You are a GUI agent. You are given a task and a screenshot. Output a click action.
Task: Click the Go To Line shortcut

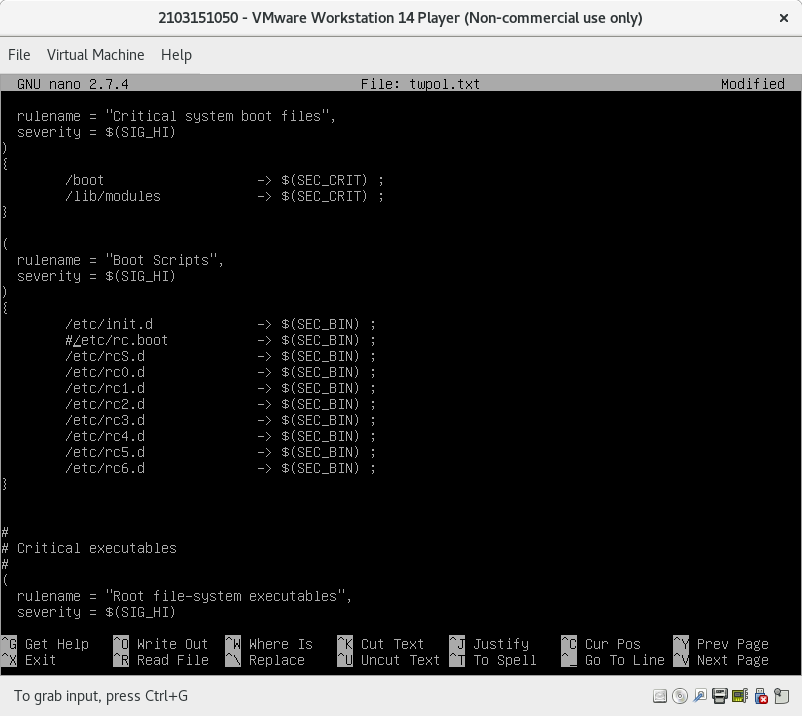(625, 660)
